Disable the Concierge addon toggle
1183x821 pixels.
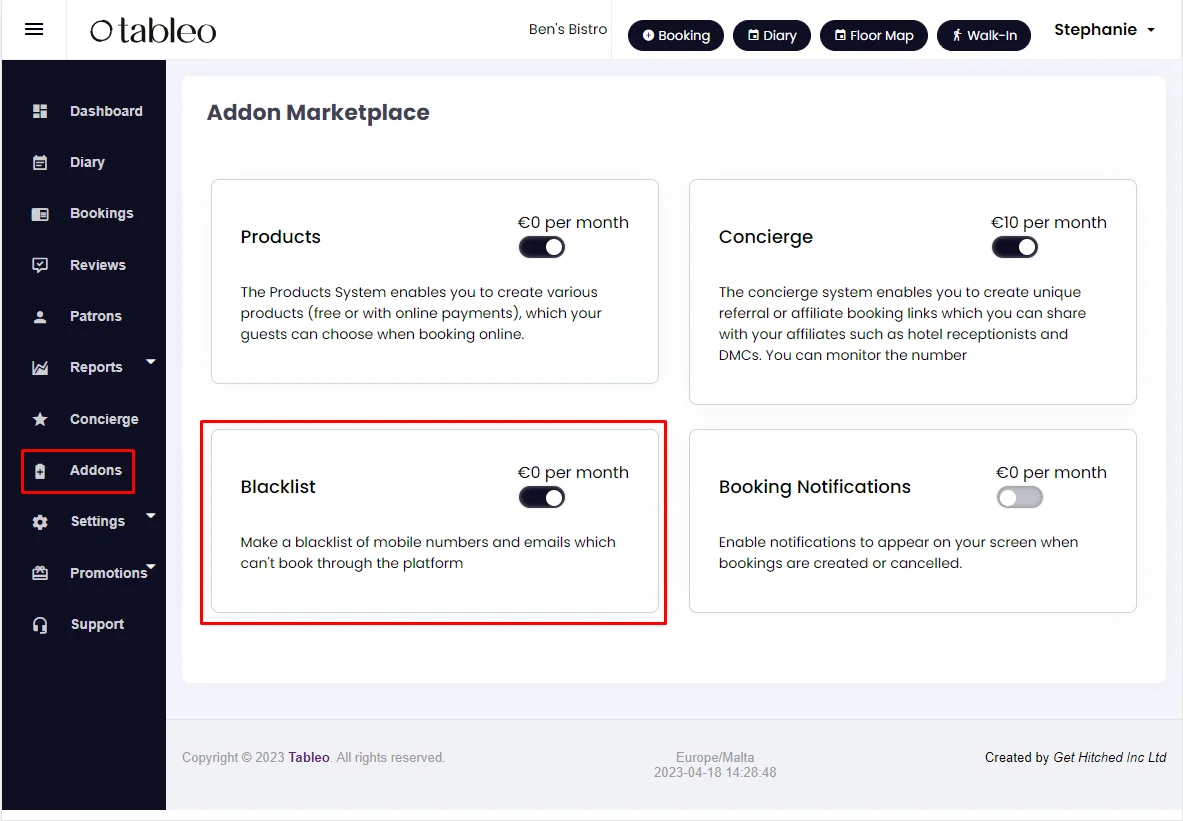tap(1014, 247)
